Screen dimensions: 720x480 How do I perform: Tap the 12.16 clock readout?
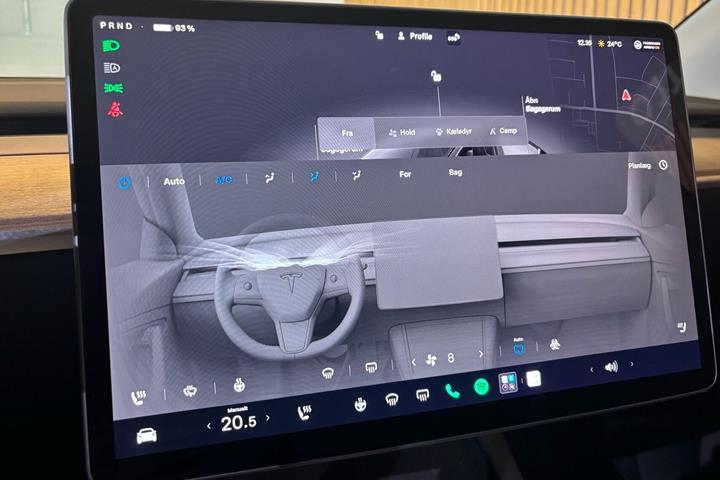point(584,43)
